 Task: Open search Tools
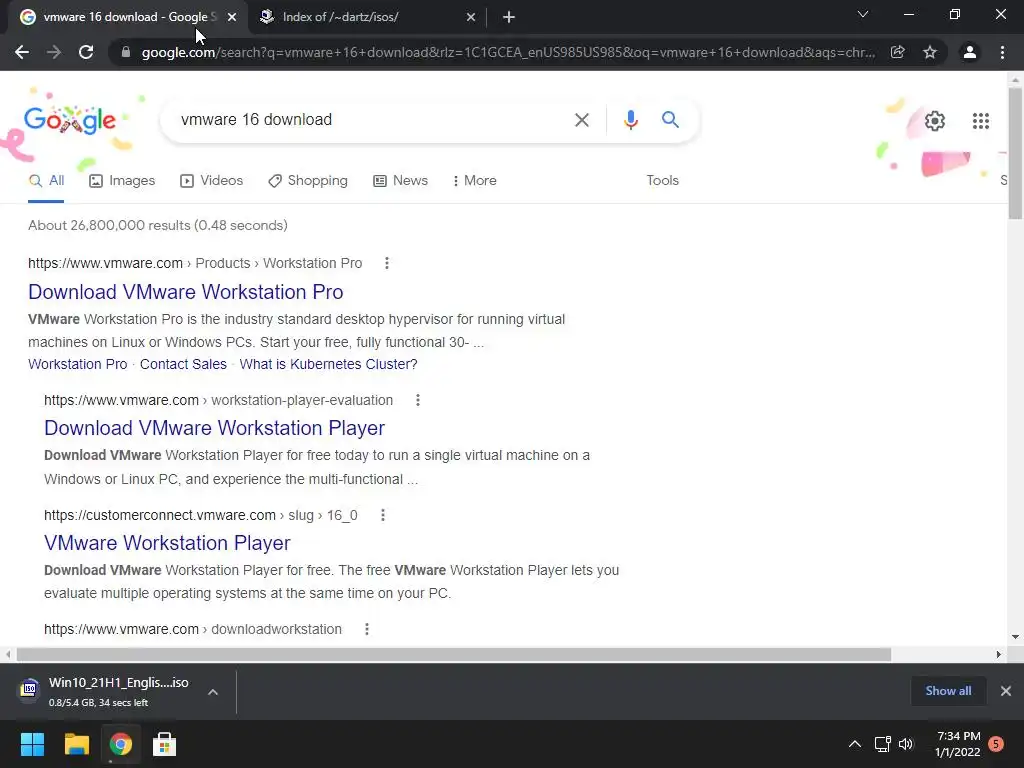click(662, 181)
